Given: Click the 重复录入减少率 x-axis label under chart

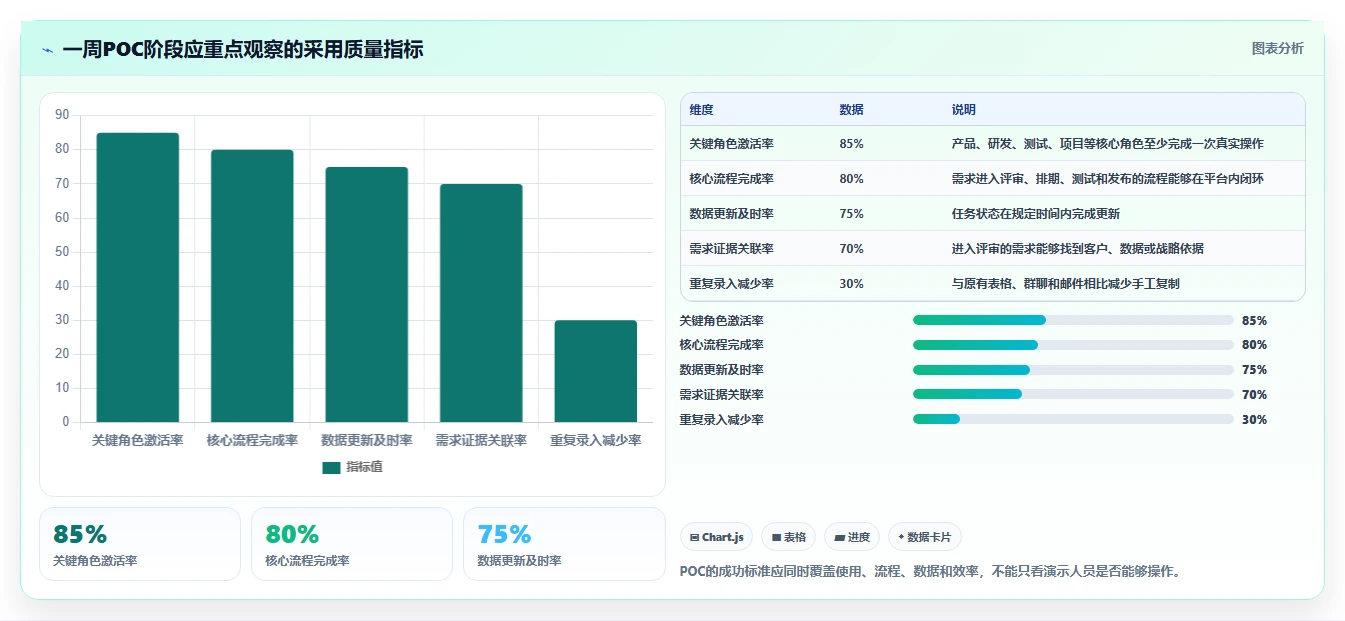Looking at the screenshot, I should pyautogui.click(x=596, y=440).
